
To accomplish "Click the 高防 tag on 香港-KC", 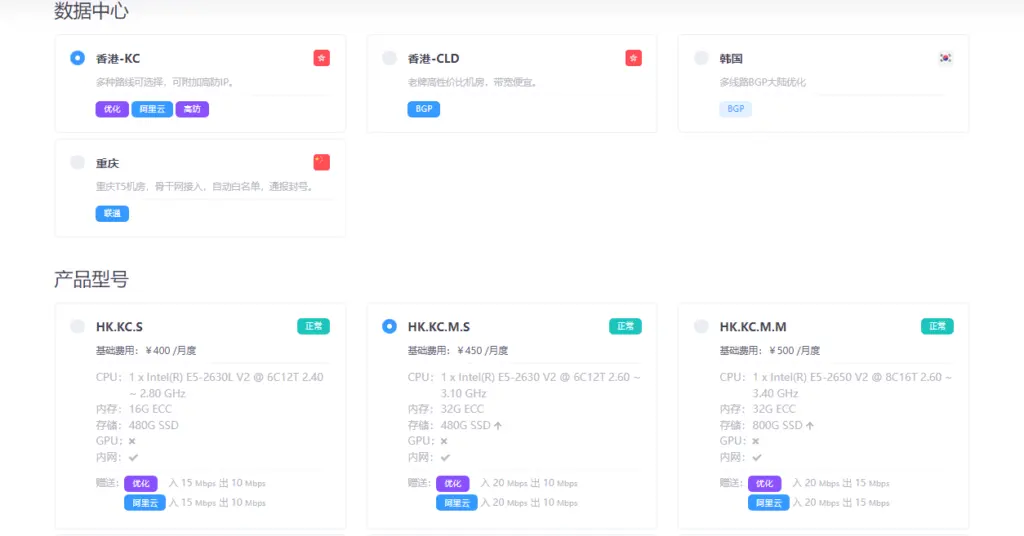I will [x=192, y=109].
